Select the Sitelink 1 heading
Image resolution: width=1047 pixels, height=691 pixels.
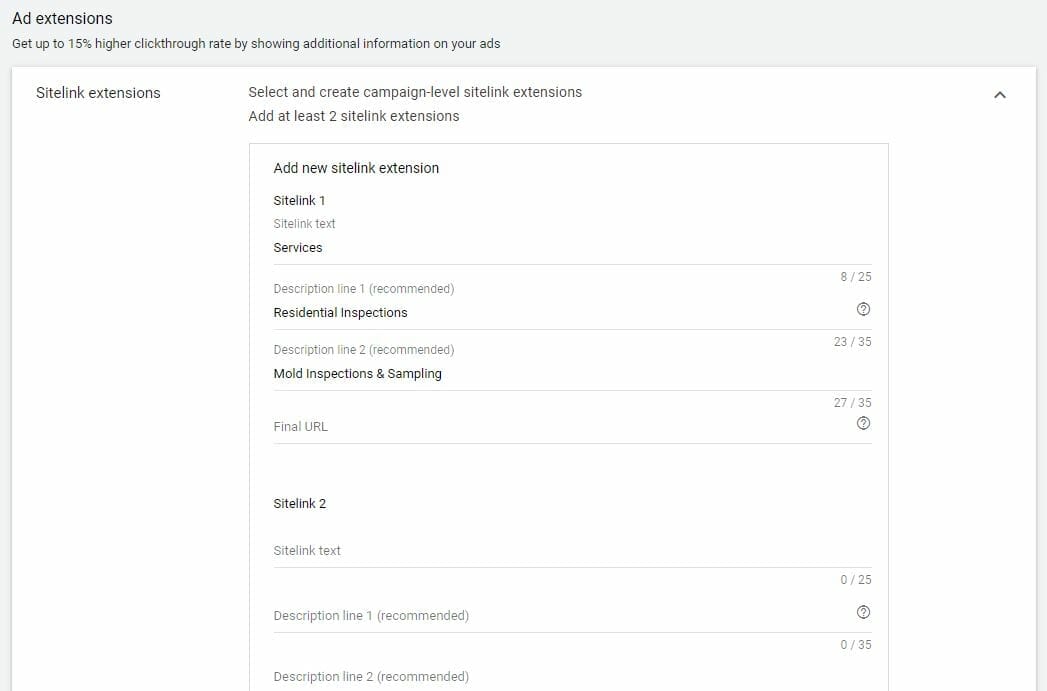point(299,200)
